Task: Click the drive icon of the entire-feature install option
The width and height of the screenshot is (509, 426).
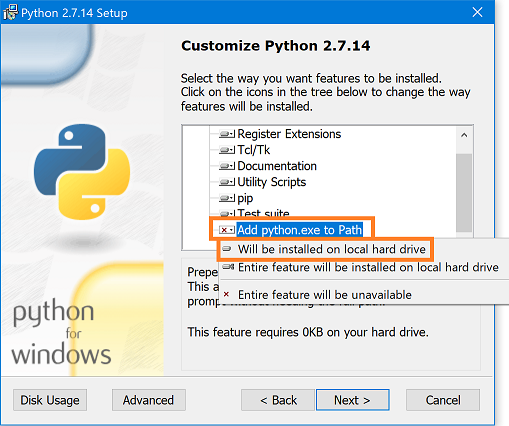Action: (x=228, y=267)
